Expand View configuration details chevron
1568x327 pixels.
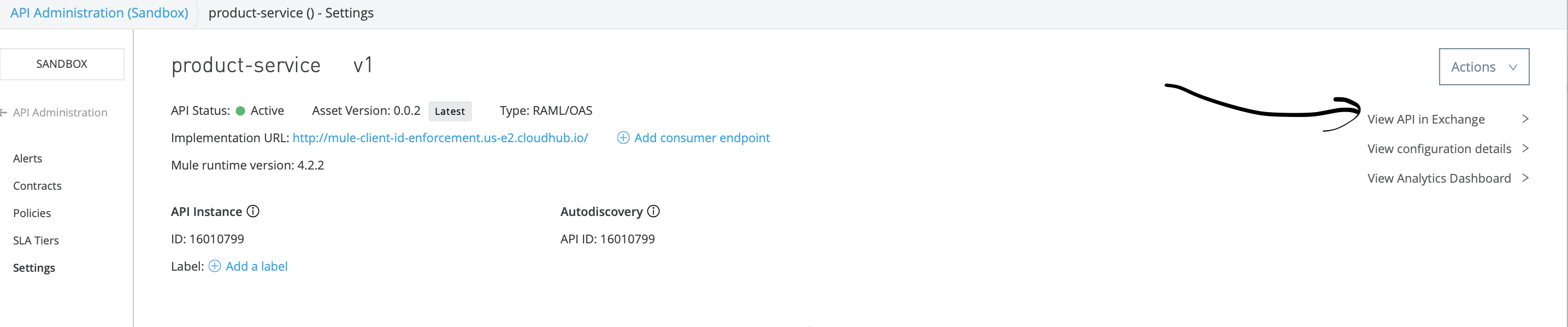click(1525, 149)
